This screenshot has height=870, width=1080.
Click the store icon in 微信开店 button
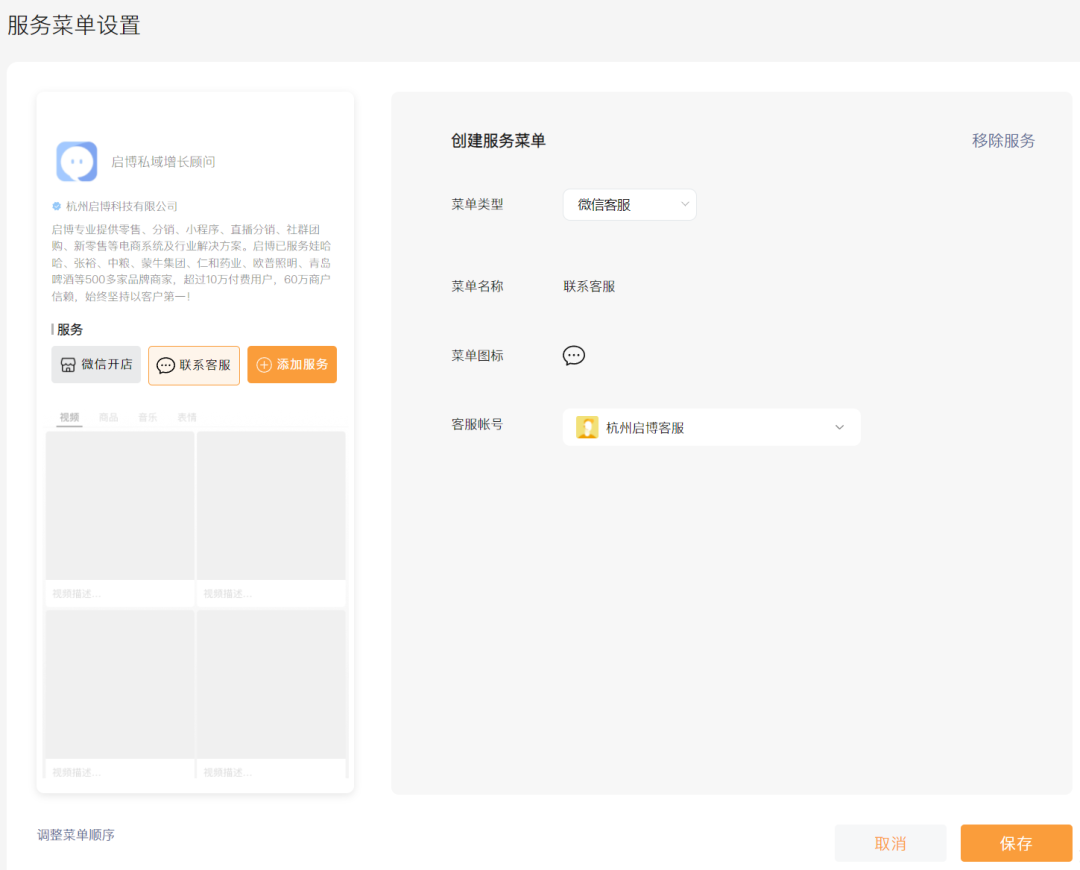68,365
